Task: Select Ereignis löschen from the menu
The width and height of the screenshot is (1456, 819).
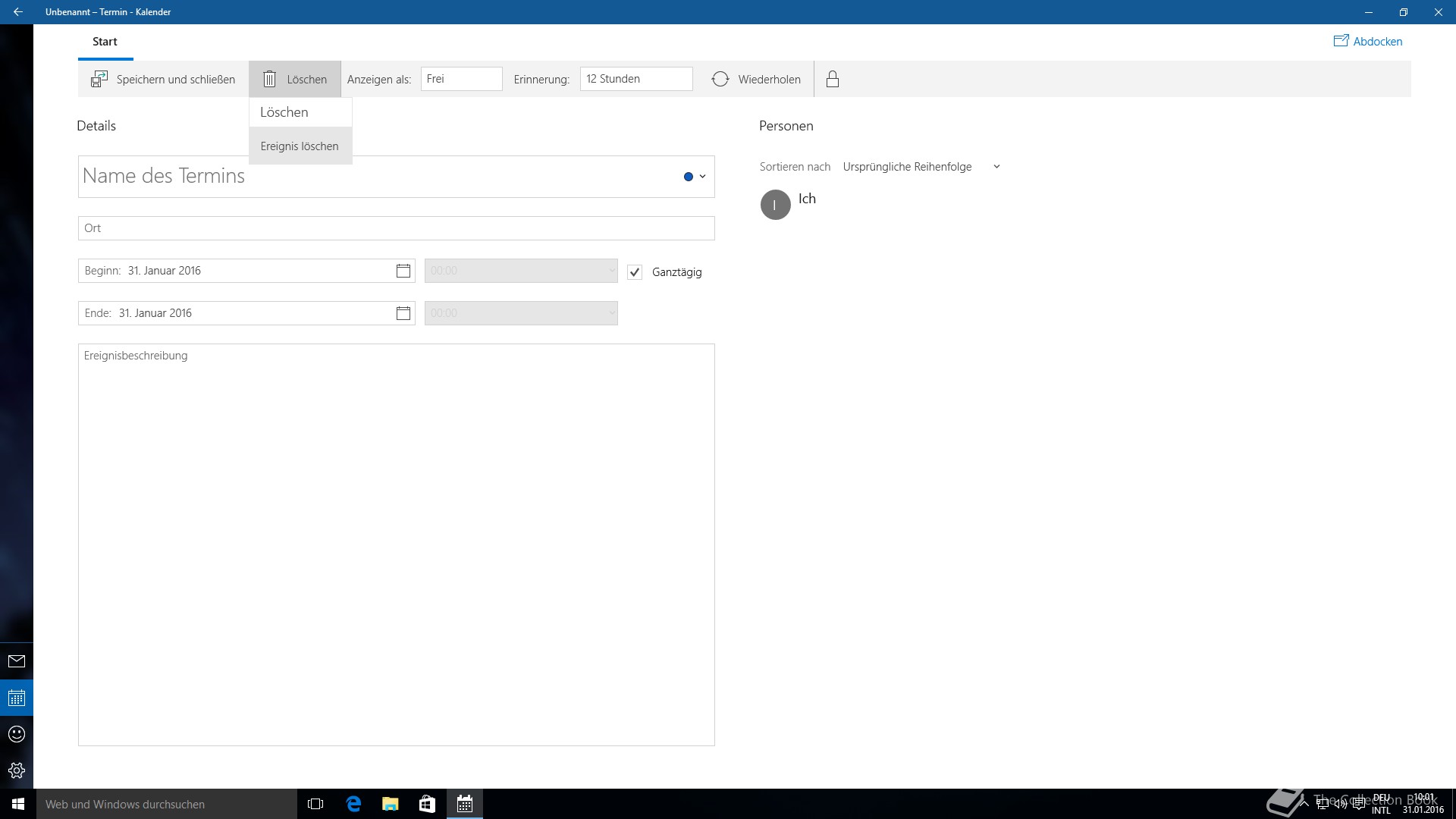Action: (300, 146)
